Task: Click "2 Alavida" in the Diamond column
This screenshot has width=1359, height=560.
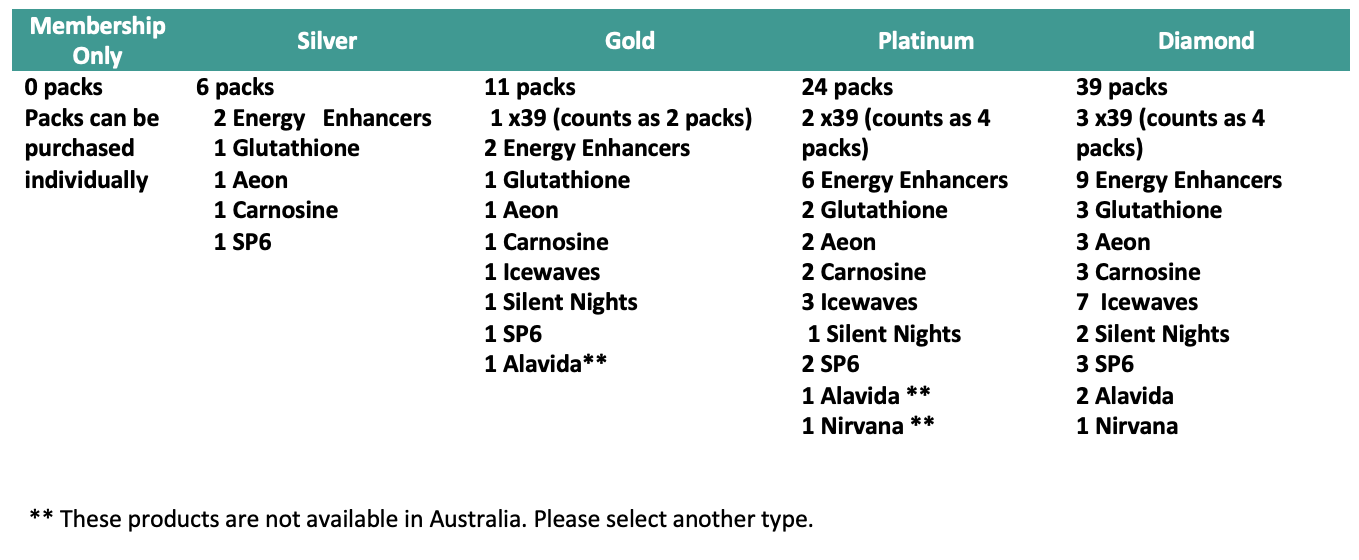Action: point(1124,395)
